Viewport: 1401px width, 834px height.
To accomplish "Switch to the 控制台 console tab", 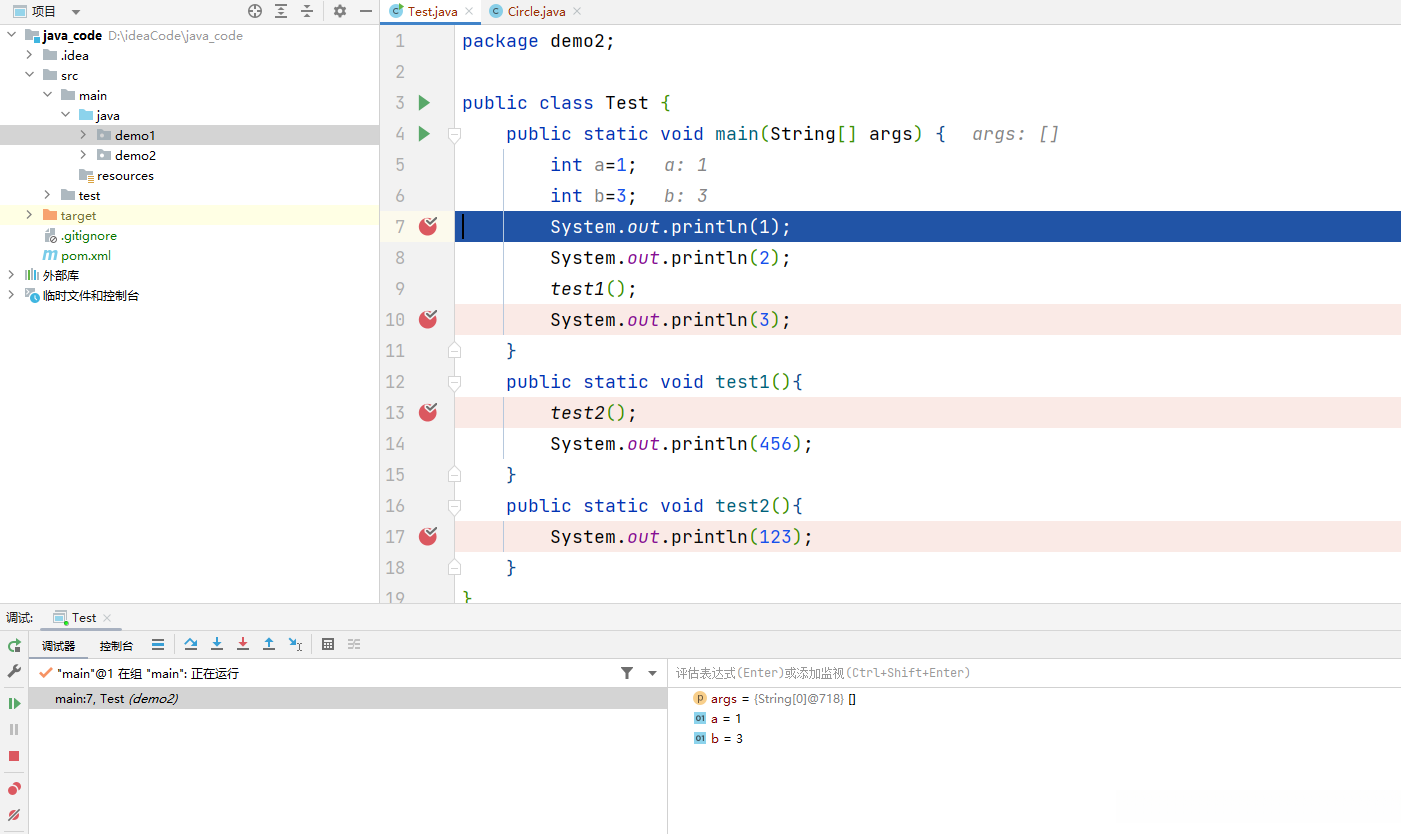I will tap(116, 646).
